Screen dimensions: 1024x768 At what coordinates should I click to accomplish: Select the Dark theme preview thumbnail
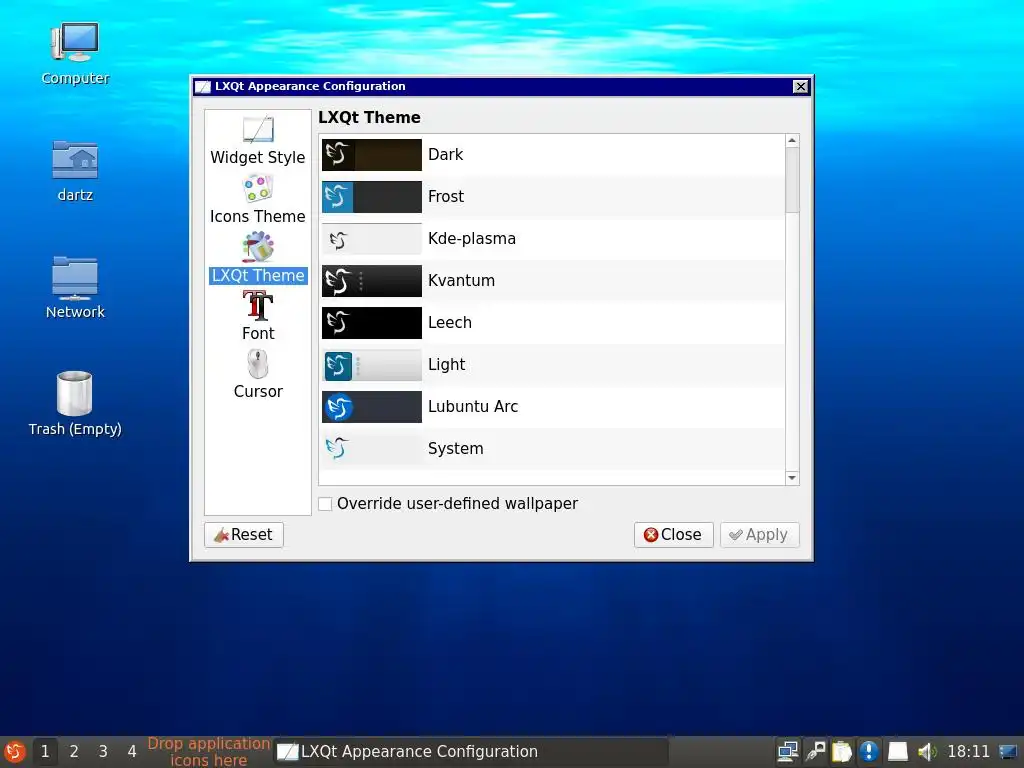pyautogui.click(x=372, y=155)
